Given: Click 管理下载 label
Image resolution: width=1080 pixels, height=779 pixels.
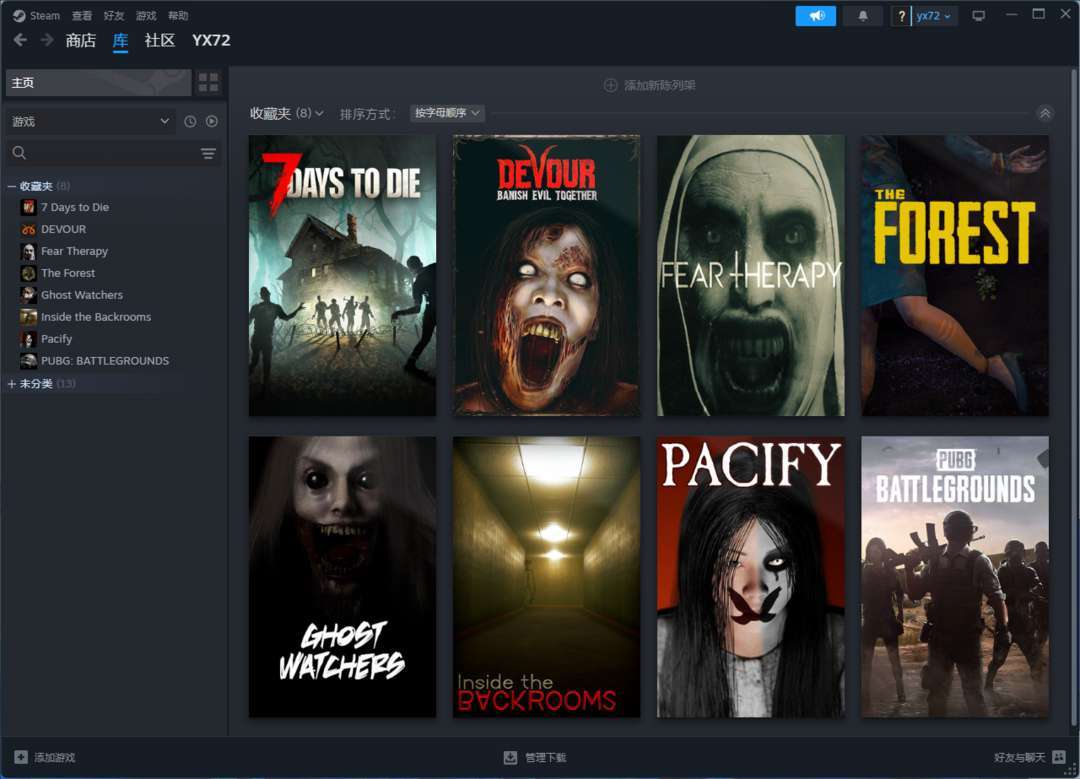Looking at the screenshot, I should pos(546,758).
